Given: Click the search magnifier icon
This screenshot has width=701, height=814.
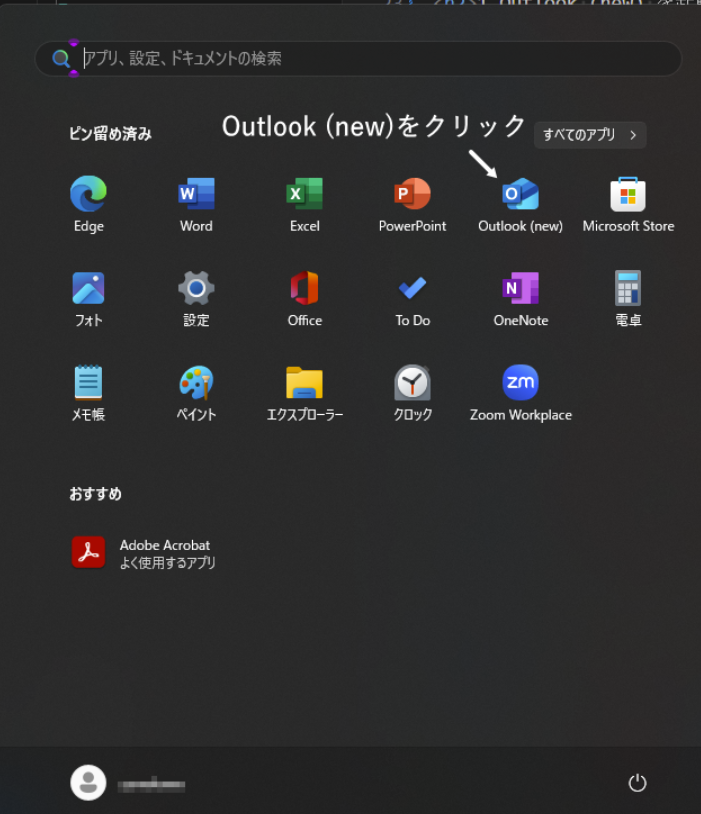Looking at the screenshot, I should pyautogui.click(x=61, y=59).
